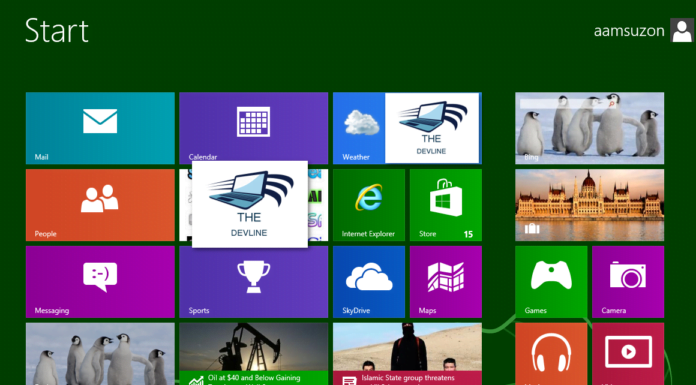The width and height of the screenshot is (696, 385).
Task: Launch the Messaging tile
Action: [100, 282]
